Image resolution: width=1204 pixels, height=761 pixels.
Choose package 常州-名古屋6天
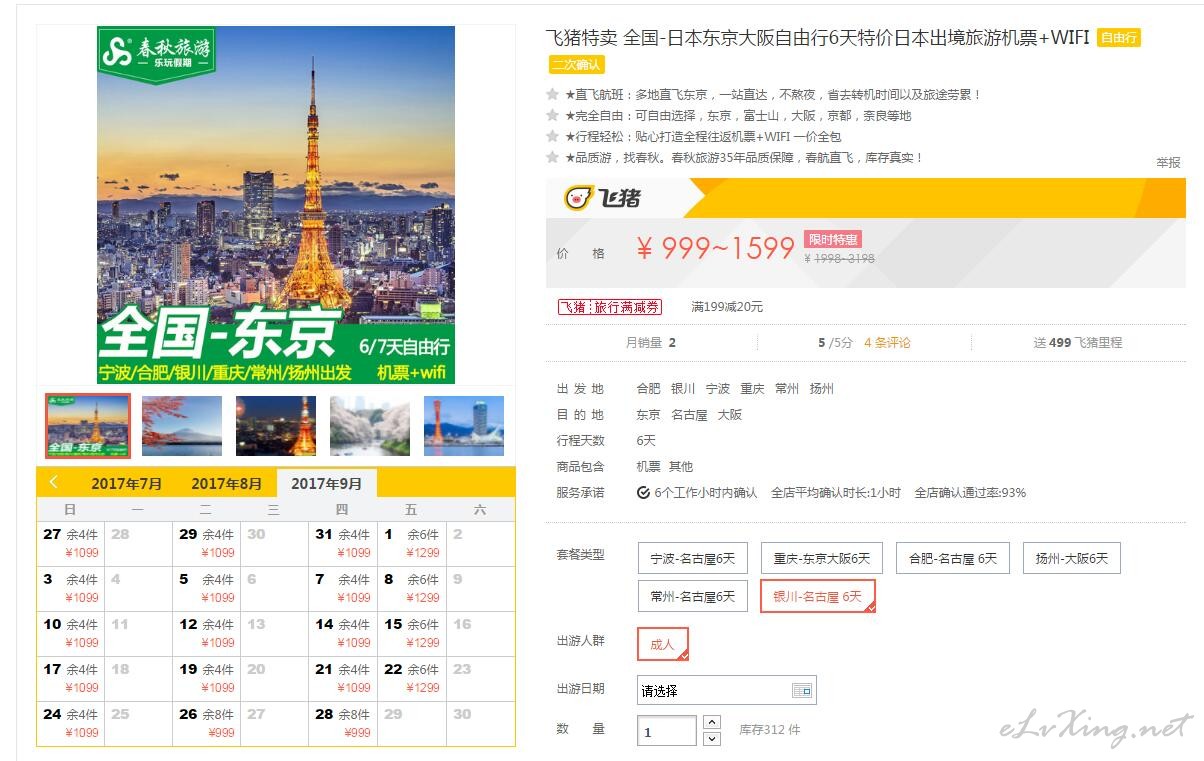(x=693, y=596)
